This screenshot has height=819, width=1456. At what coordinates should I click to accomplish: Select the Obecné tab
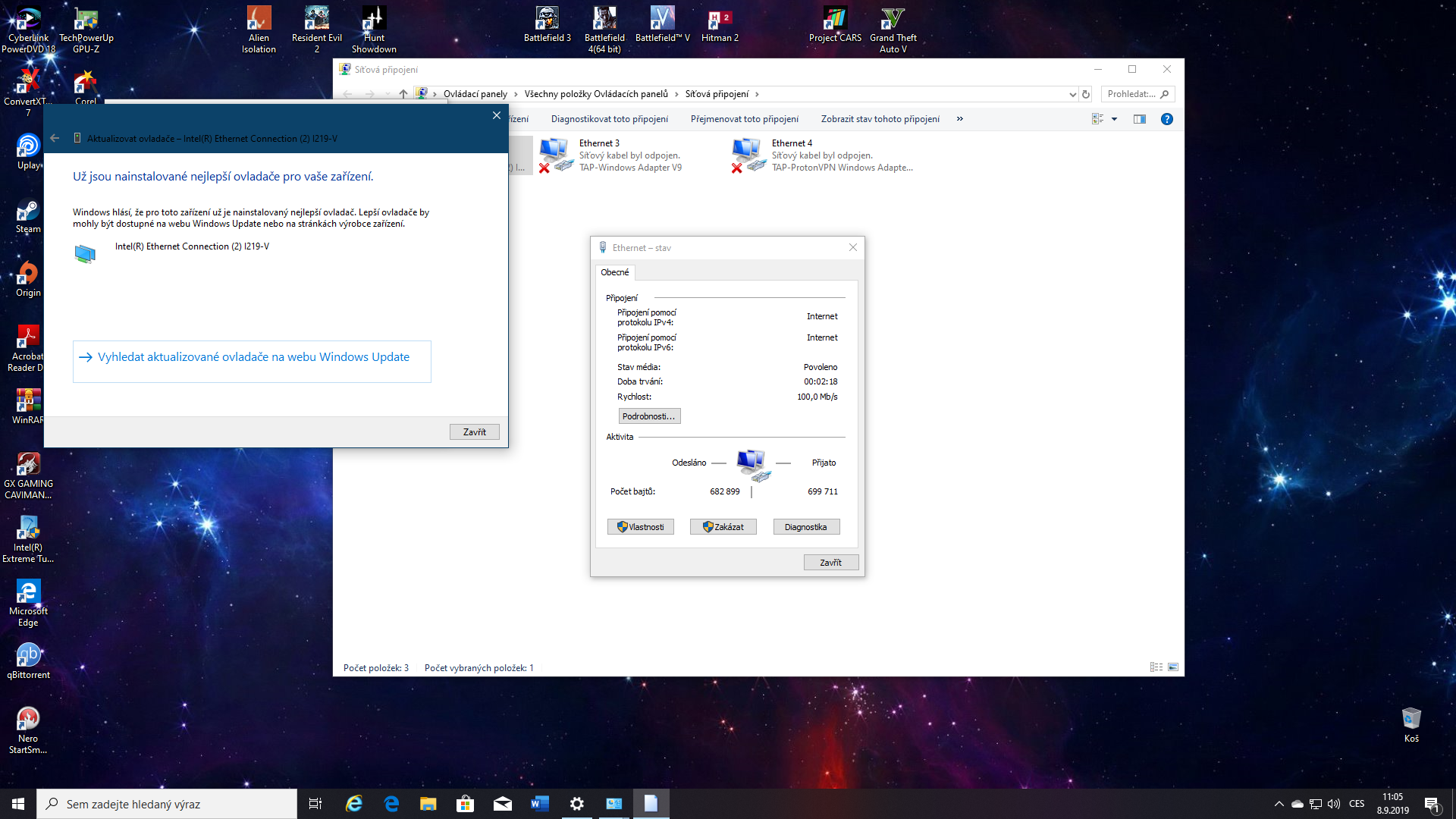click(x=614, y=272)
